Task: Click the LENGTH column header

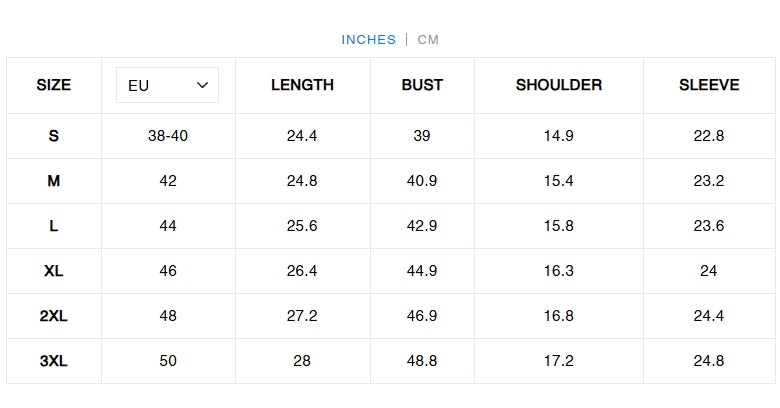Action: [302, 85]
